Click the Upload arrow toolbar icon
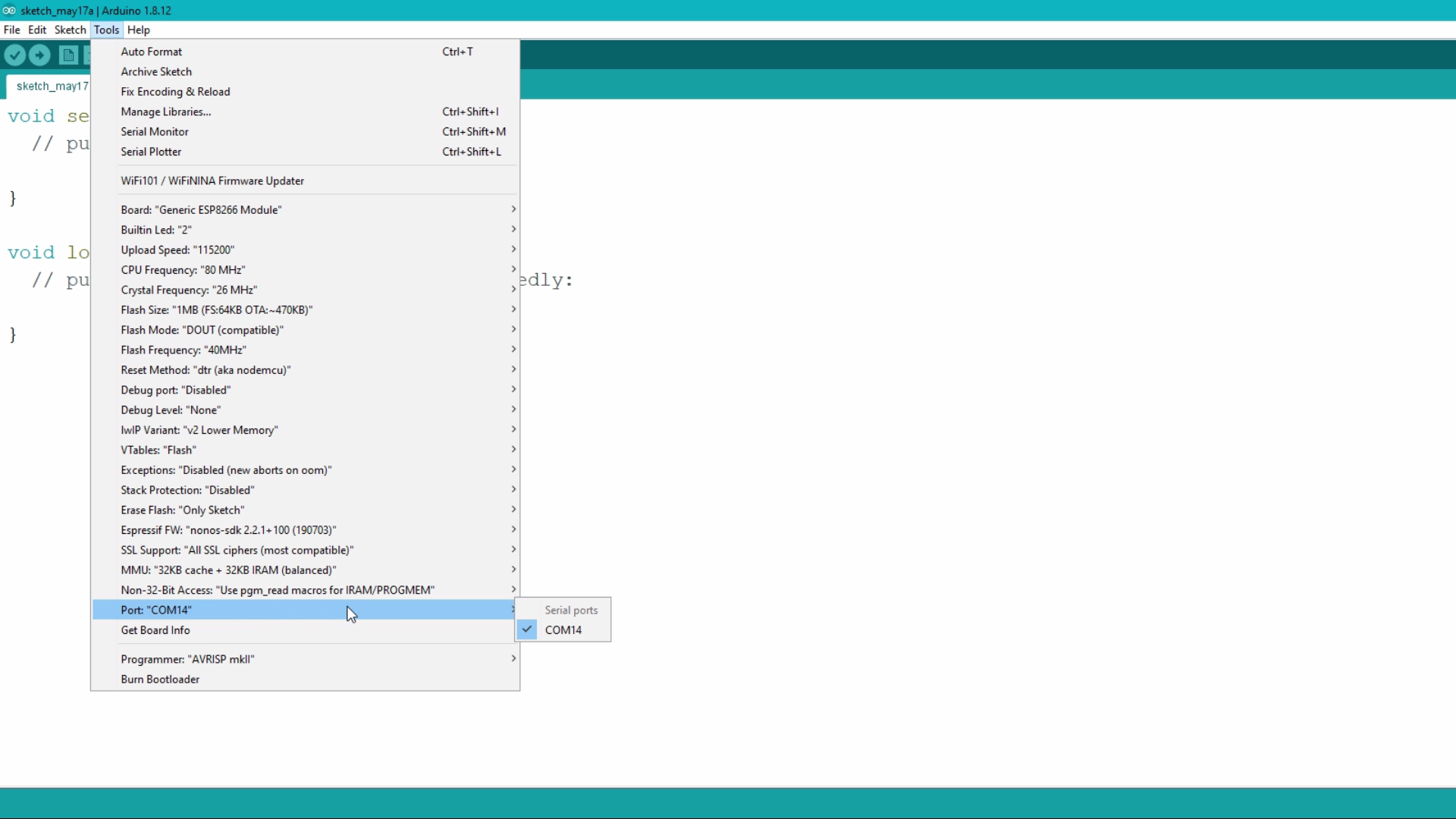 (39, 55)
